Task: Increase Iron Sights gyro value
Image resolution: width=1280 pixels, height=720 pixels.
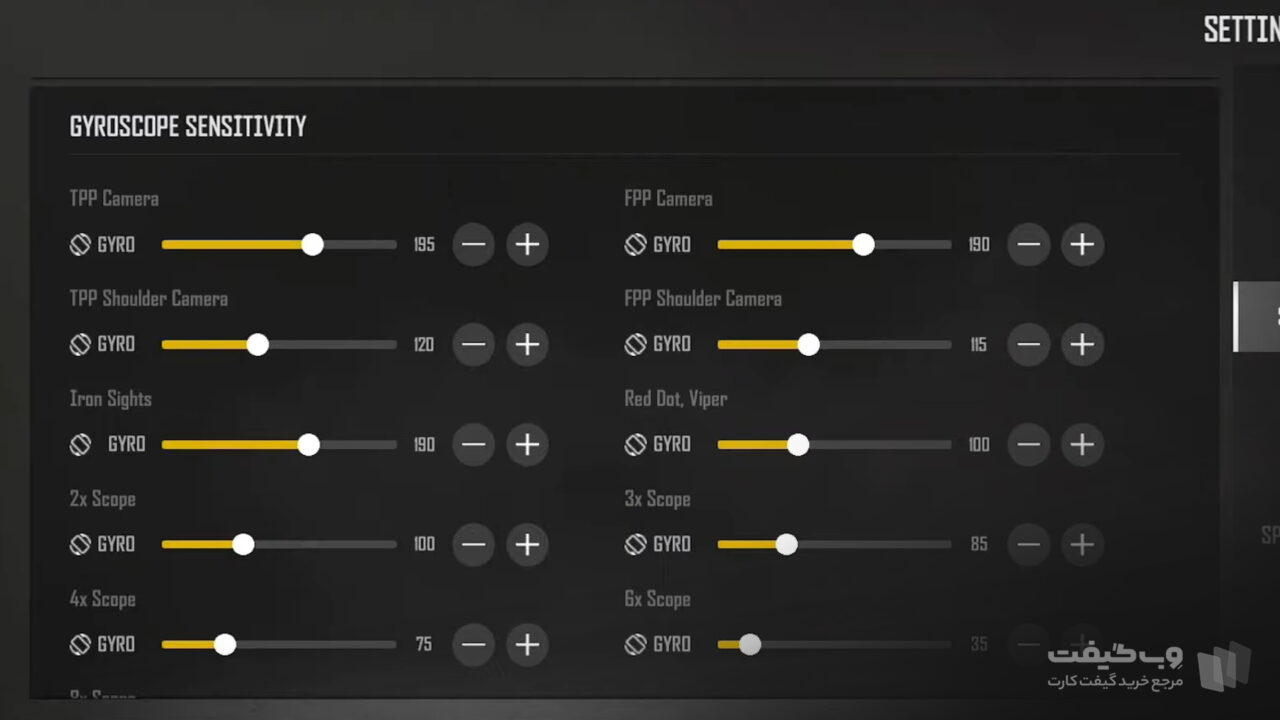Action: pos(527,444)
